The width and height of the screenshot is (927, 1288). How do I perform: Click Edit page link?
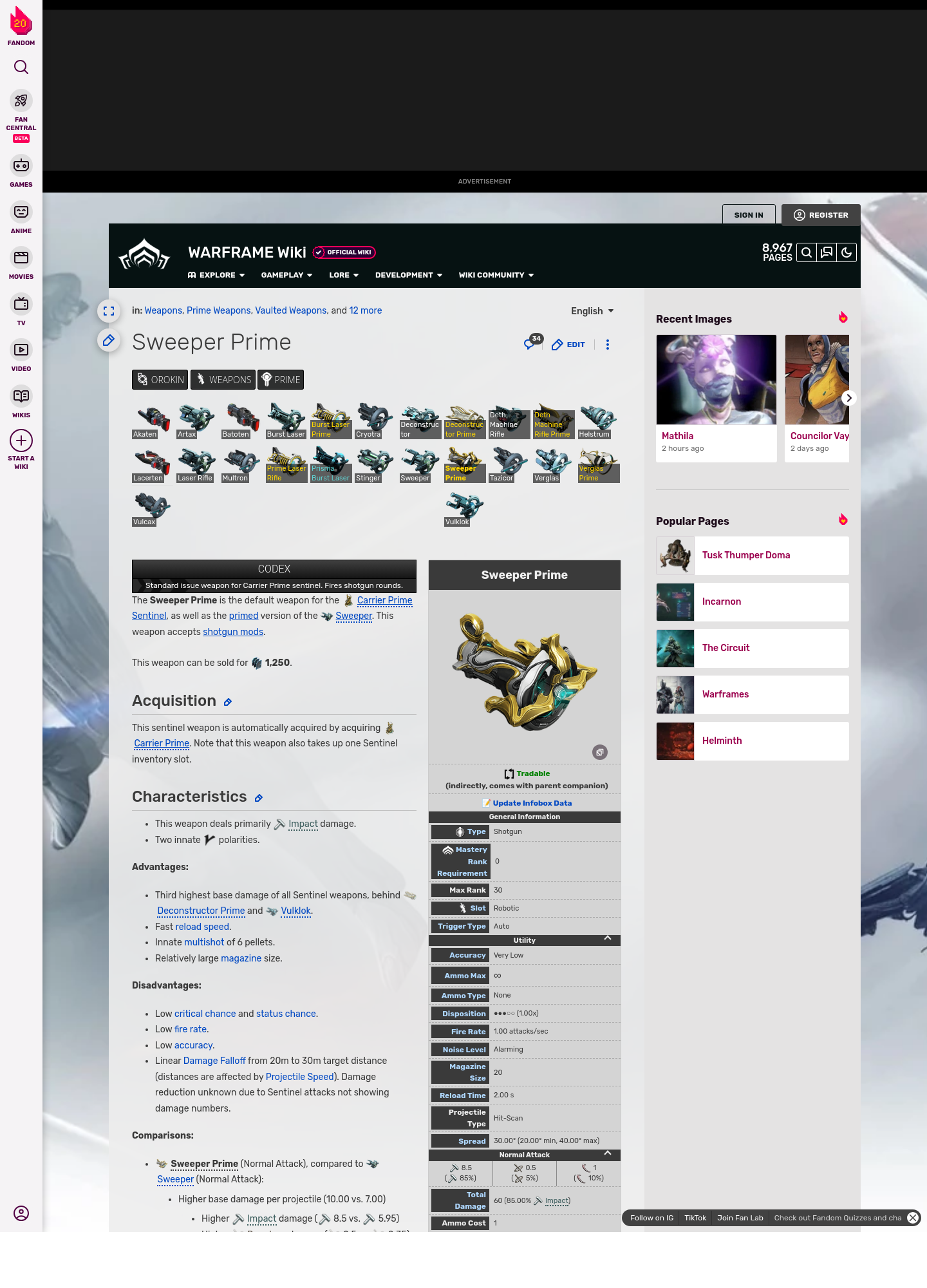[568, 345]
